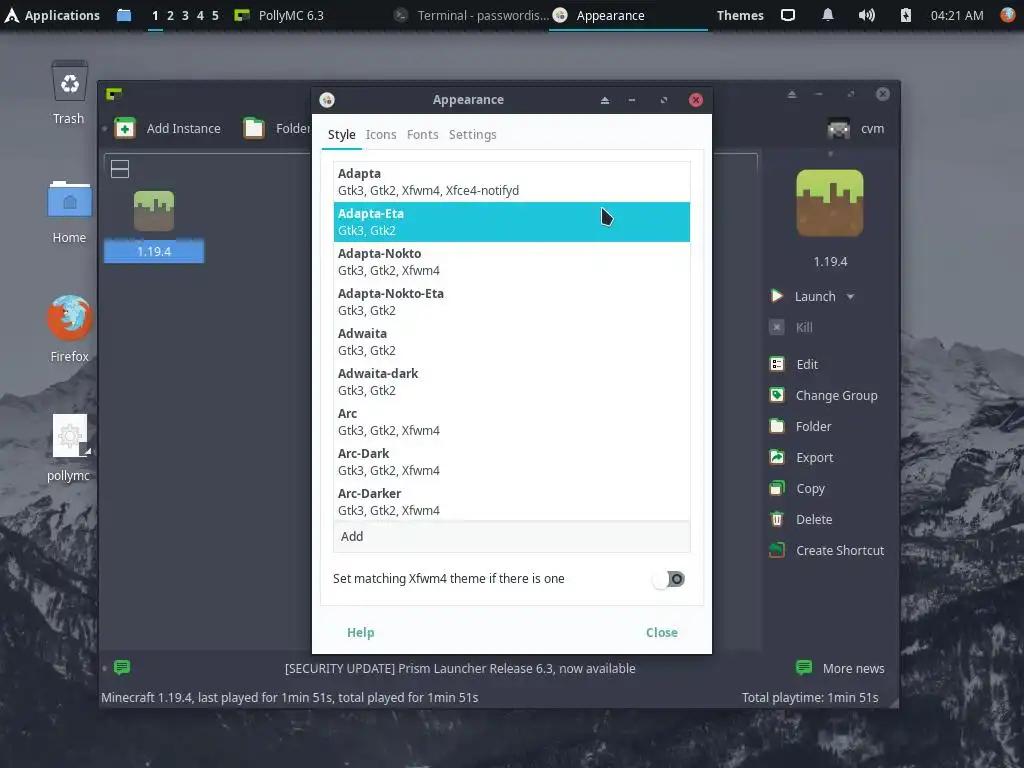1024x768 pixels.
Task: Expand the Launch dropdown arrow
Action: tap(850, 296)
